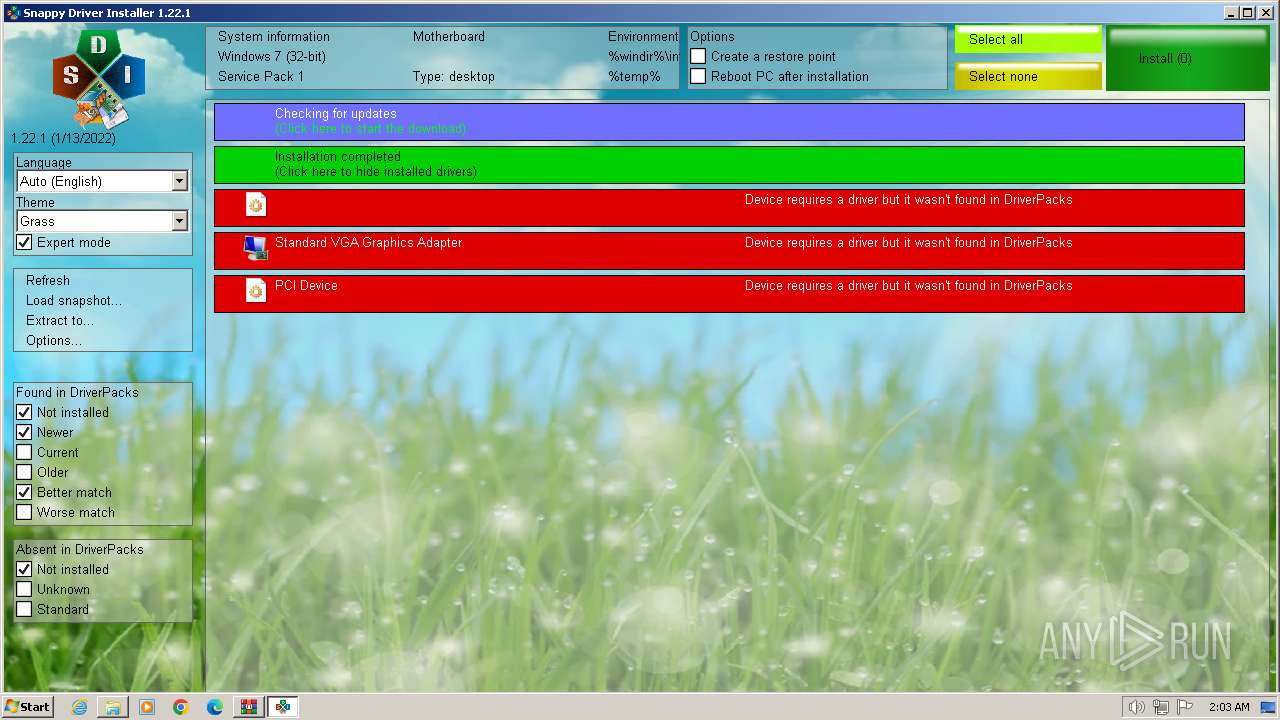Click Windows 7 (32-bit) text

point(272,57)
